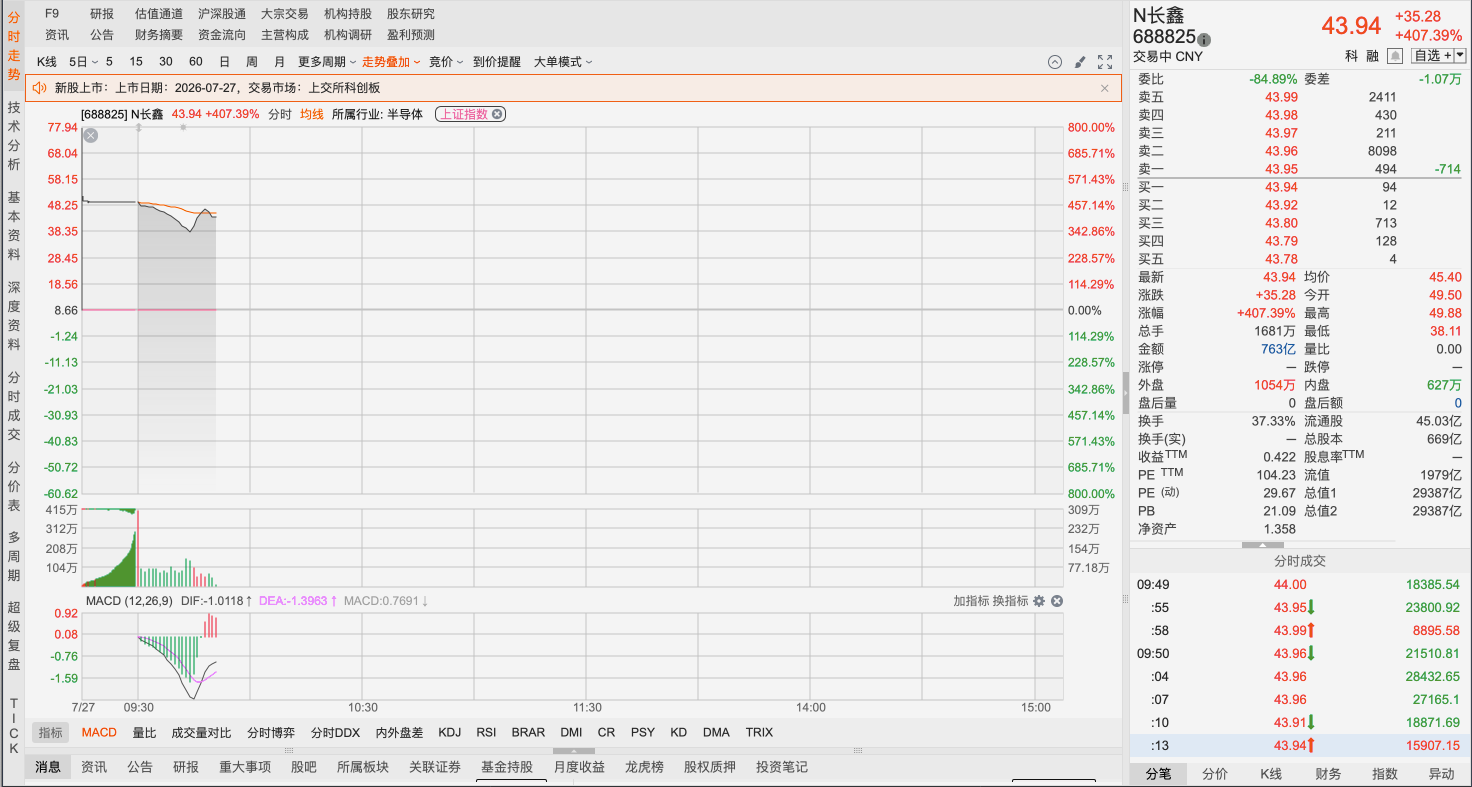Viewport: 1472px width, 787px height.
Task: Toggle the 分时 line label in the chart header
Action: (x=280, y=114)
